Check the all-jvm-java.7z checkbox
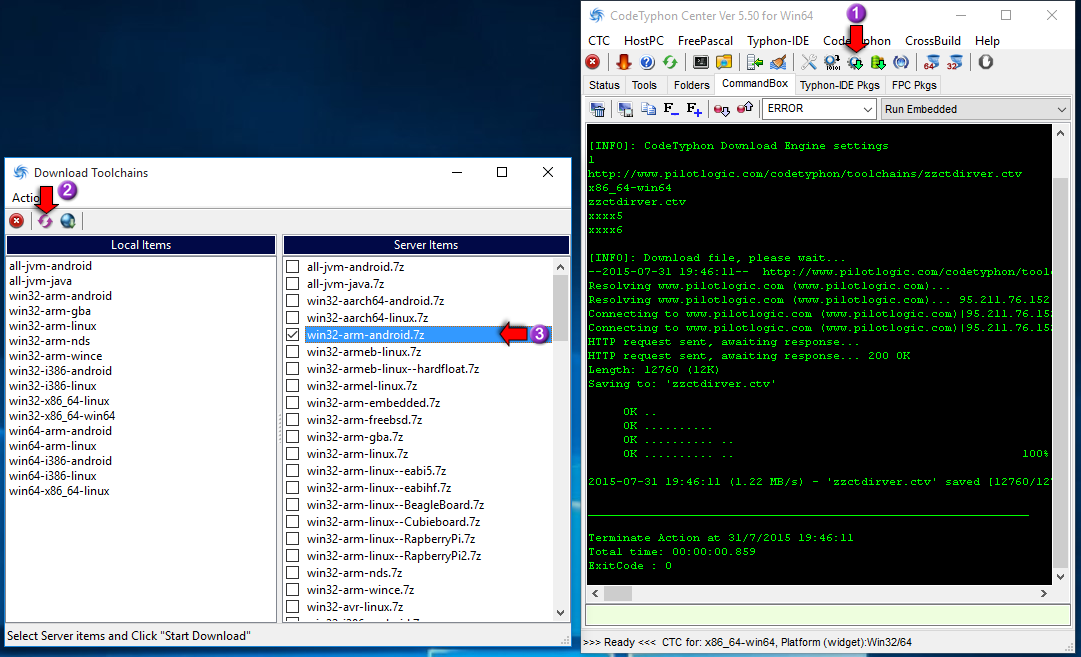 pos(292,283)
